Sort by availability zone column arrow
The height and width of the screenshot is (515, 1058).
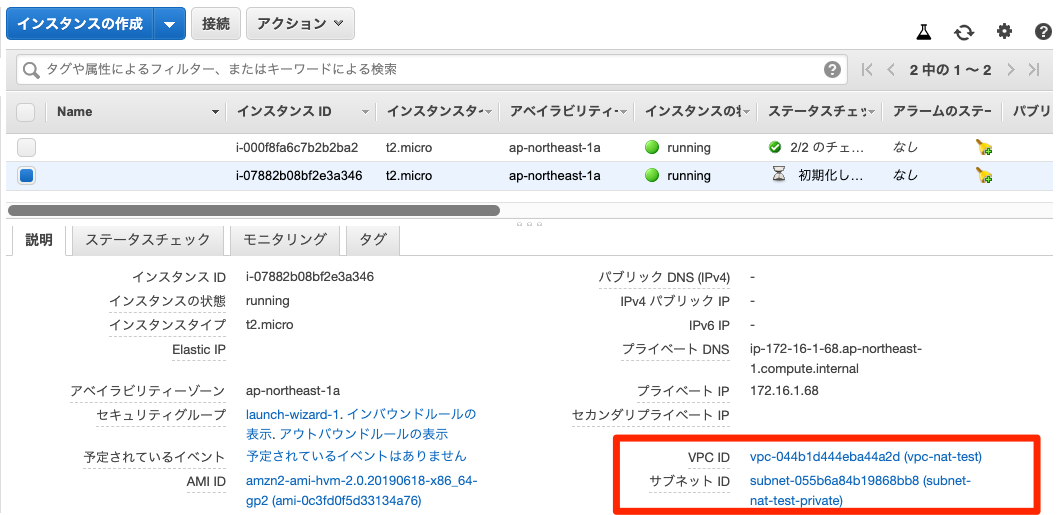623,112
